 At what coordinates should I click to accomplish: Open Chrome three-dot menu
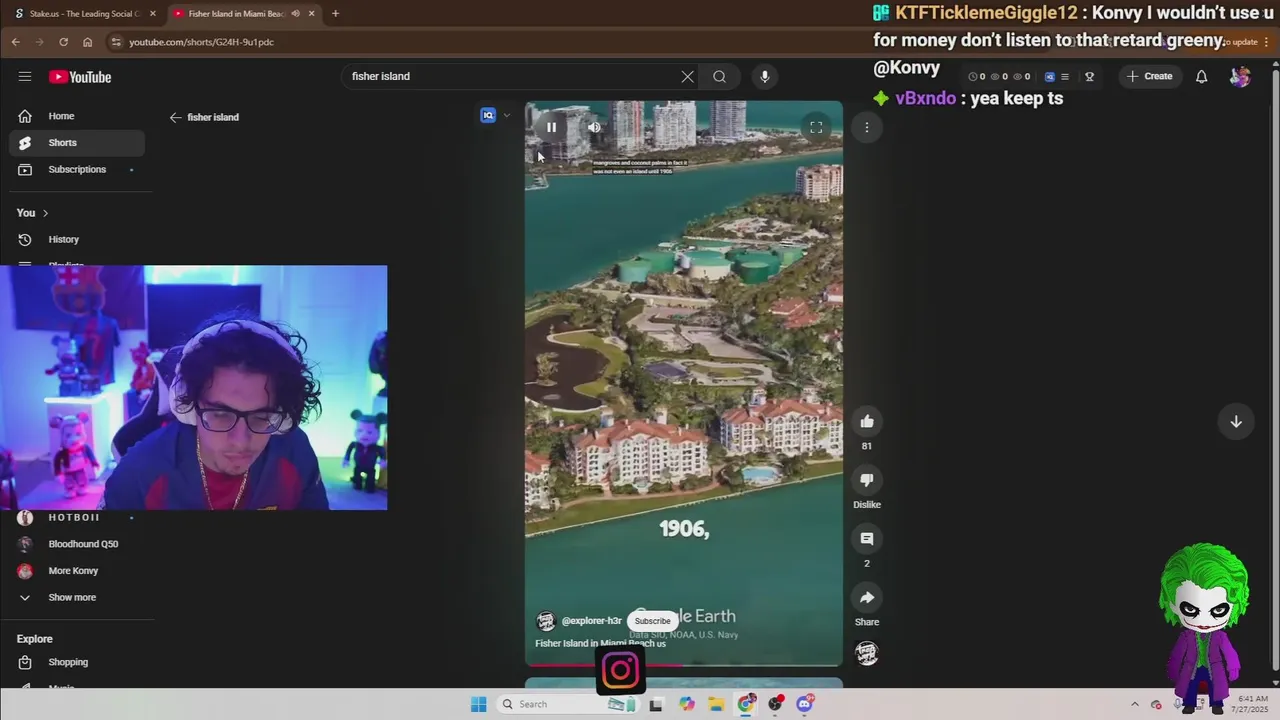(1266, 42)
